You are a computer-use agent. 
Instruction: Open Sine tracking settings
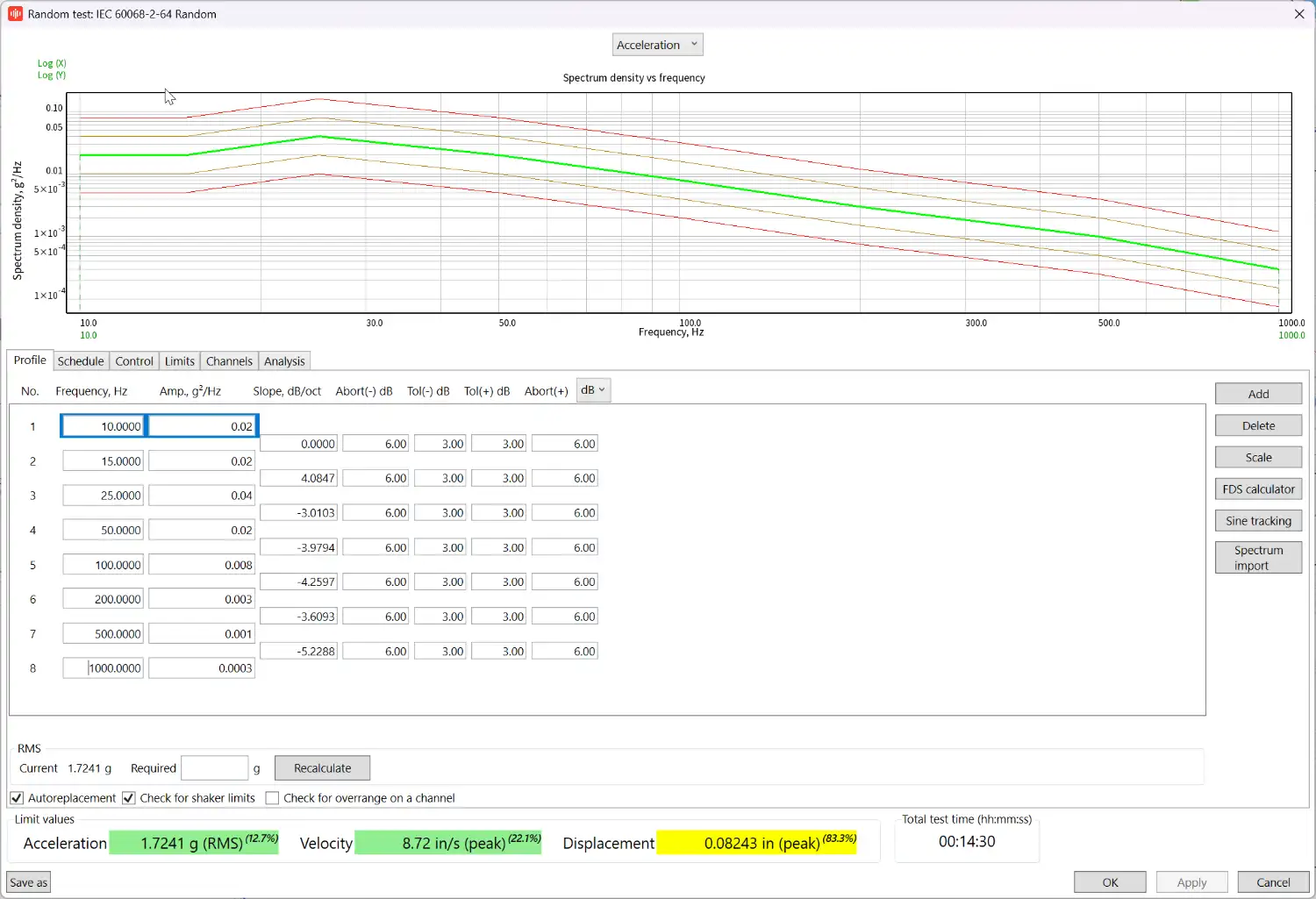tap(1258, 521)
